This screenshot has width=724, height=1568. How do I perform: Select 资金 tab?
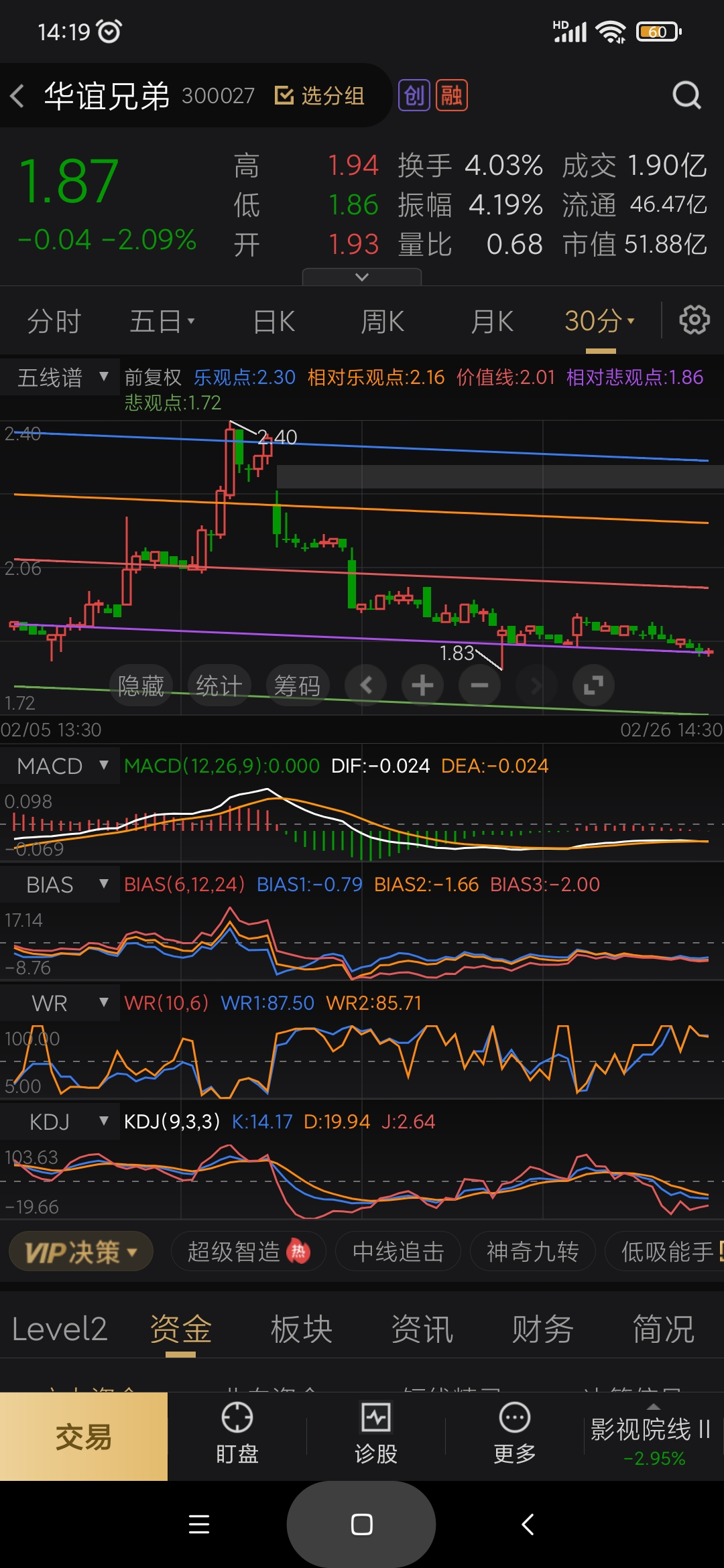tap(180, 1329)
